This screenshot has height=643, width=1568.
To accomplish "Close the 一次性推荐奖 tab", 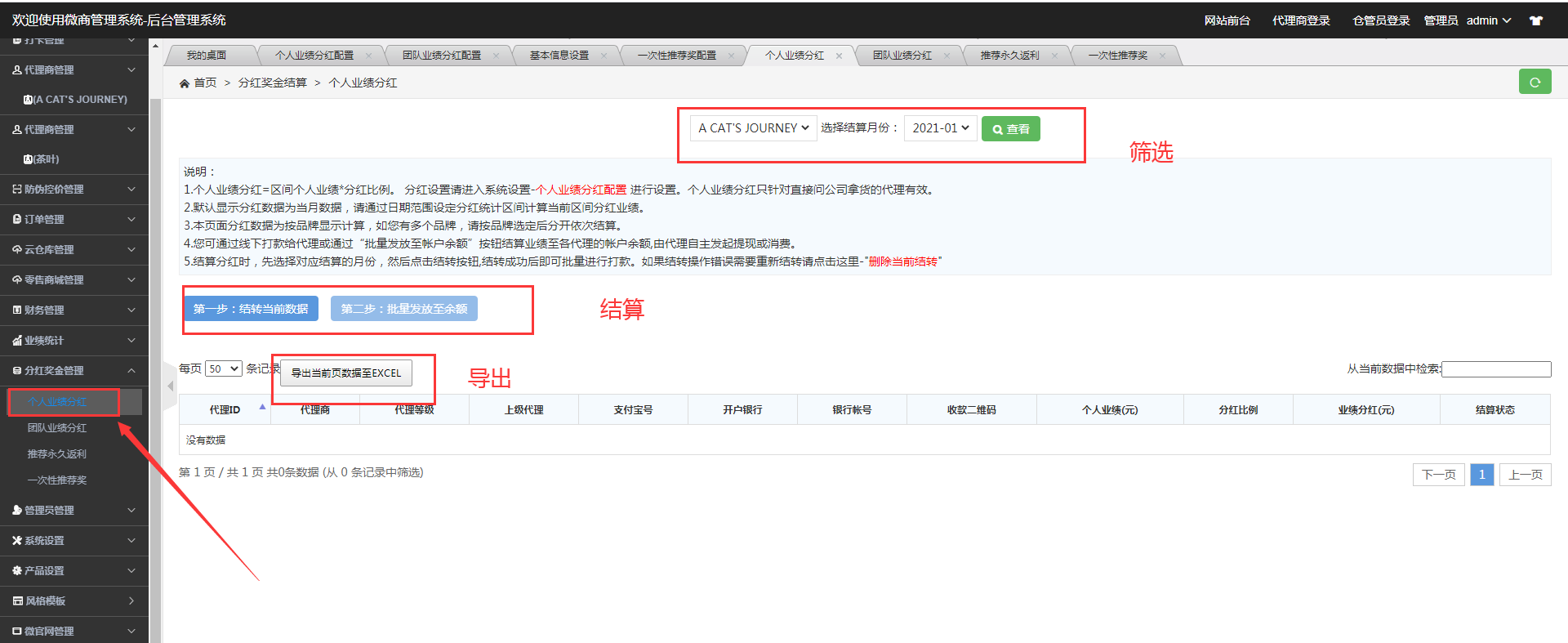I will click(1162, 56).
